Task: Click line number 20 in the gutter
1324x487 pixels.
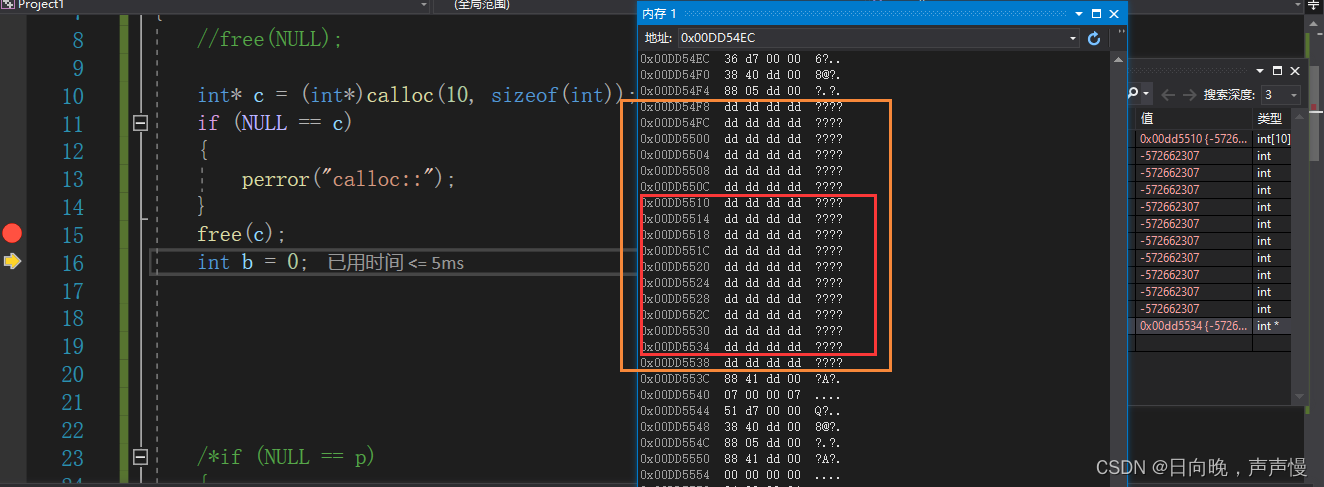Action: coord(72,374)
